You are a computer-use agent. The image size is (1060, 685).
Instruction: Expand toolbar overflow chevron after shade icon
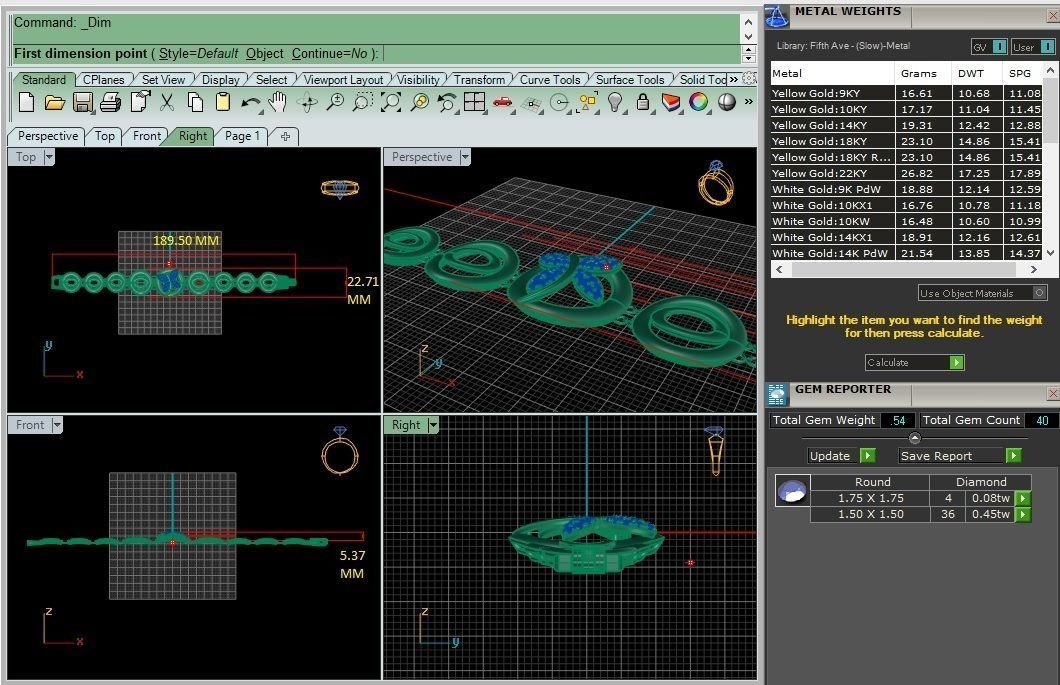point(748,101)
